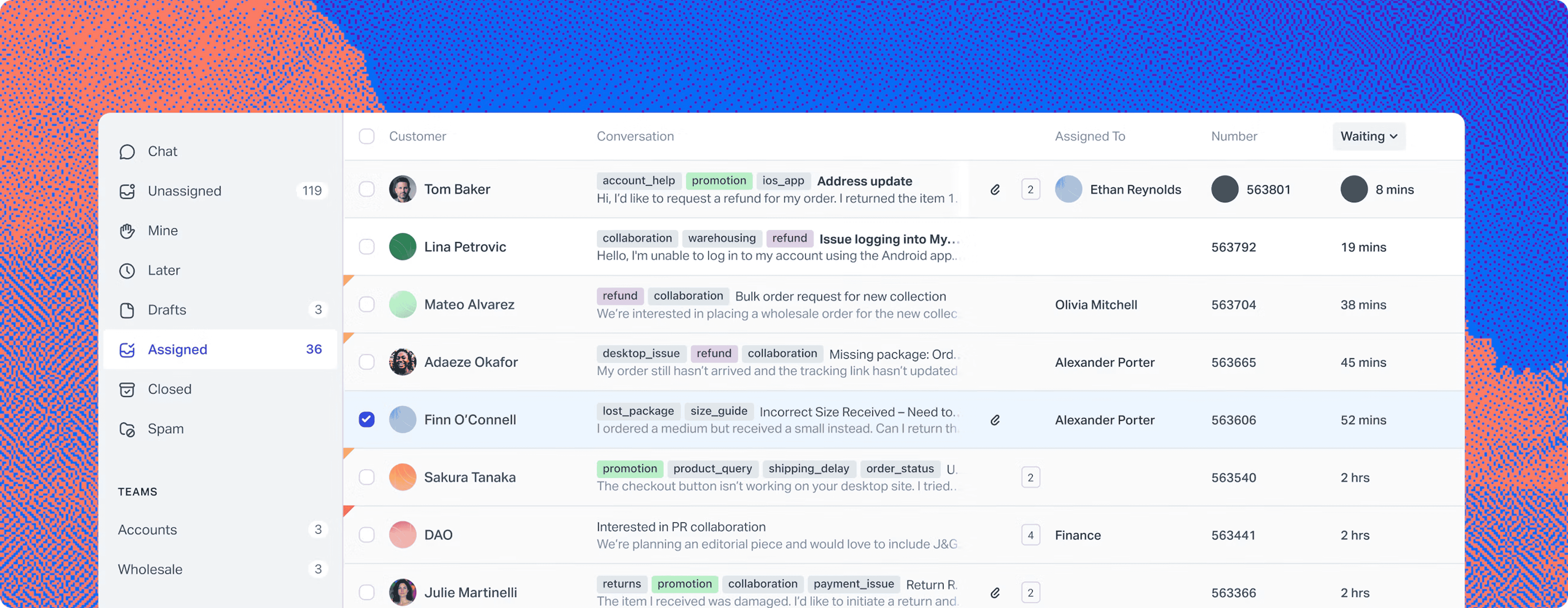Screen dimensions: 1568x608
Task: Open the Closed folder
Action: pyautogui.click(x=220, y=389)
